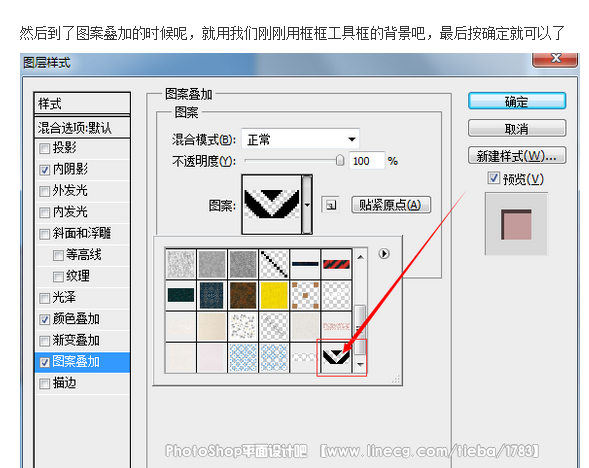589x468 pixels.
Task: Select the light gray noise pattern swatch
Action: tap(181, 264)
